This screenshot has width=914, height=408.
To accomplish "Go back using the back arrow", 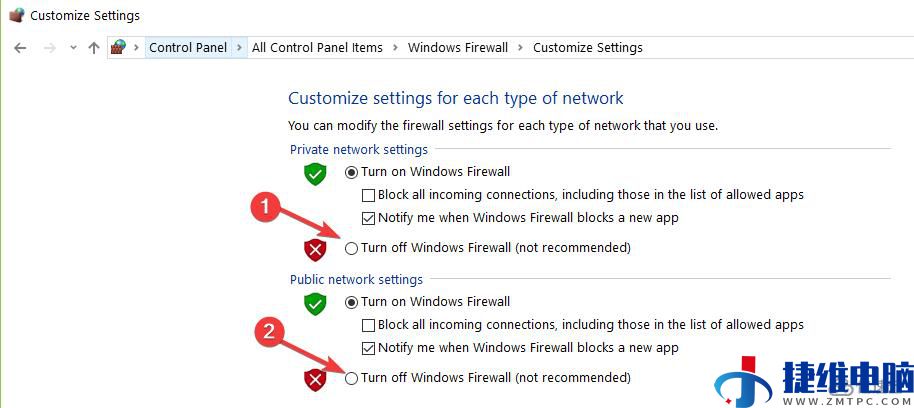I will point(20,48).
